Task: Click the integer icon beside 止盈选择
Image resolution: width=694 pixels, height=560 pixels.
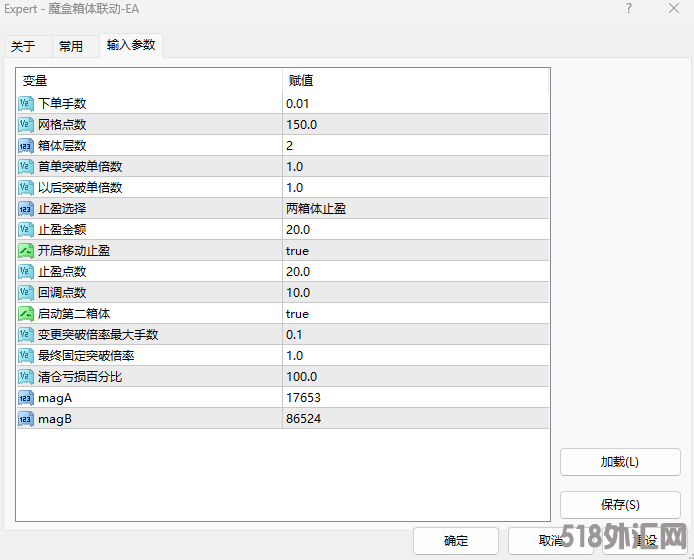Action: tap(26, 209)
